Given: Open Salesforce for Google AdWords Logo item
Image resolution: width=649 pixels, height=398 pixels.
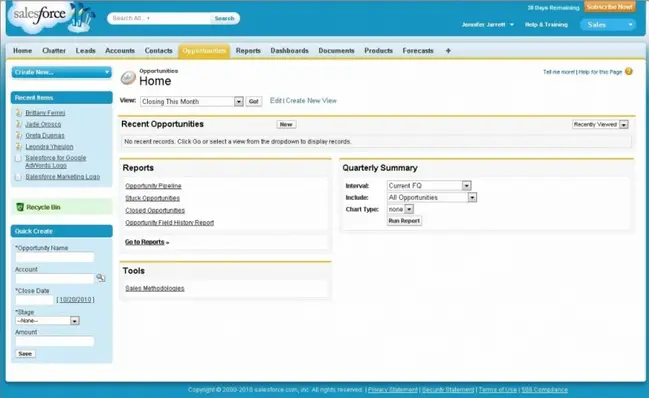Looking at the screenshot, I should [55, 161].
